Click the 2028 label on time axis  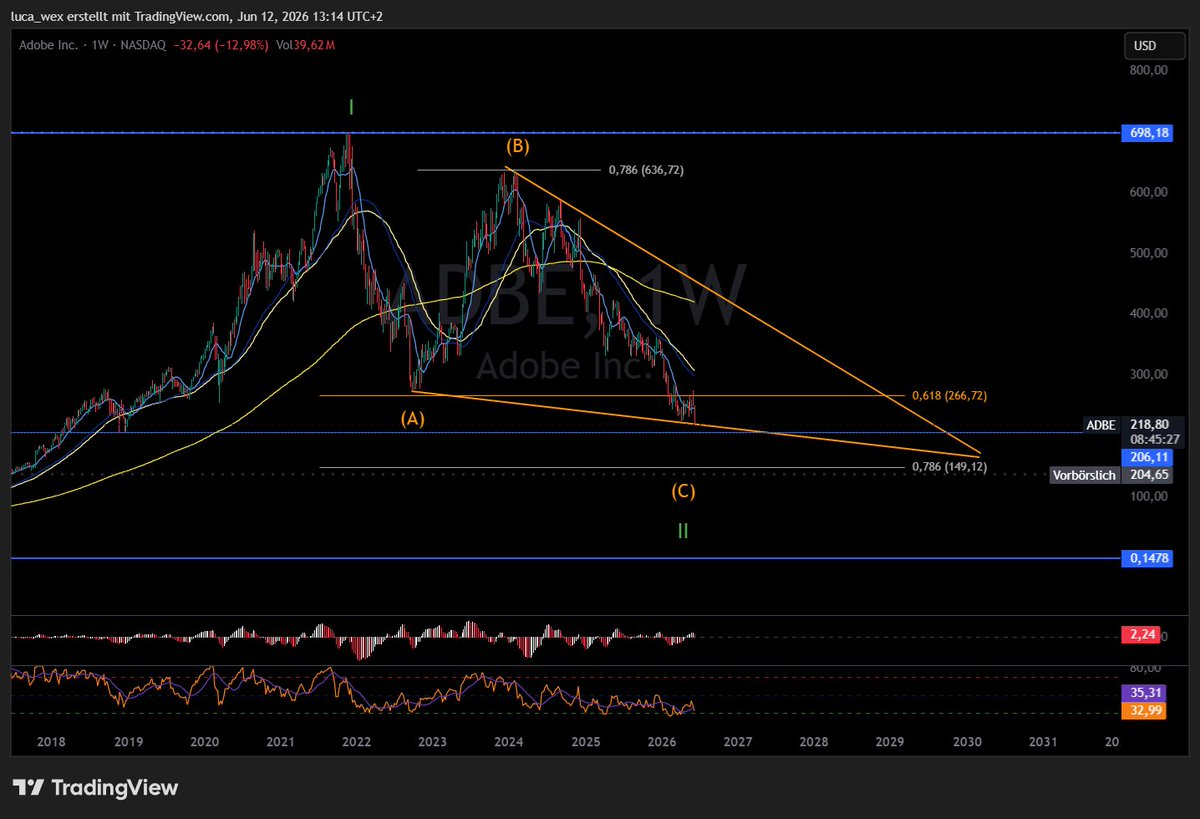click(x=813, y=742)
